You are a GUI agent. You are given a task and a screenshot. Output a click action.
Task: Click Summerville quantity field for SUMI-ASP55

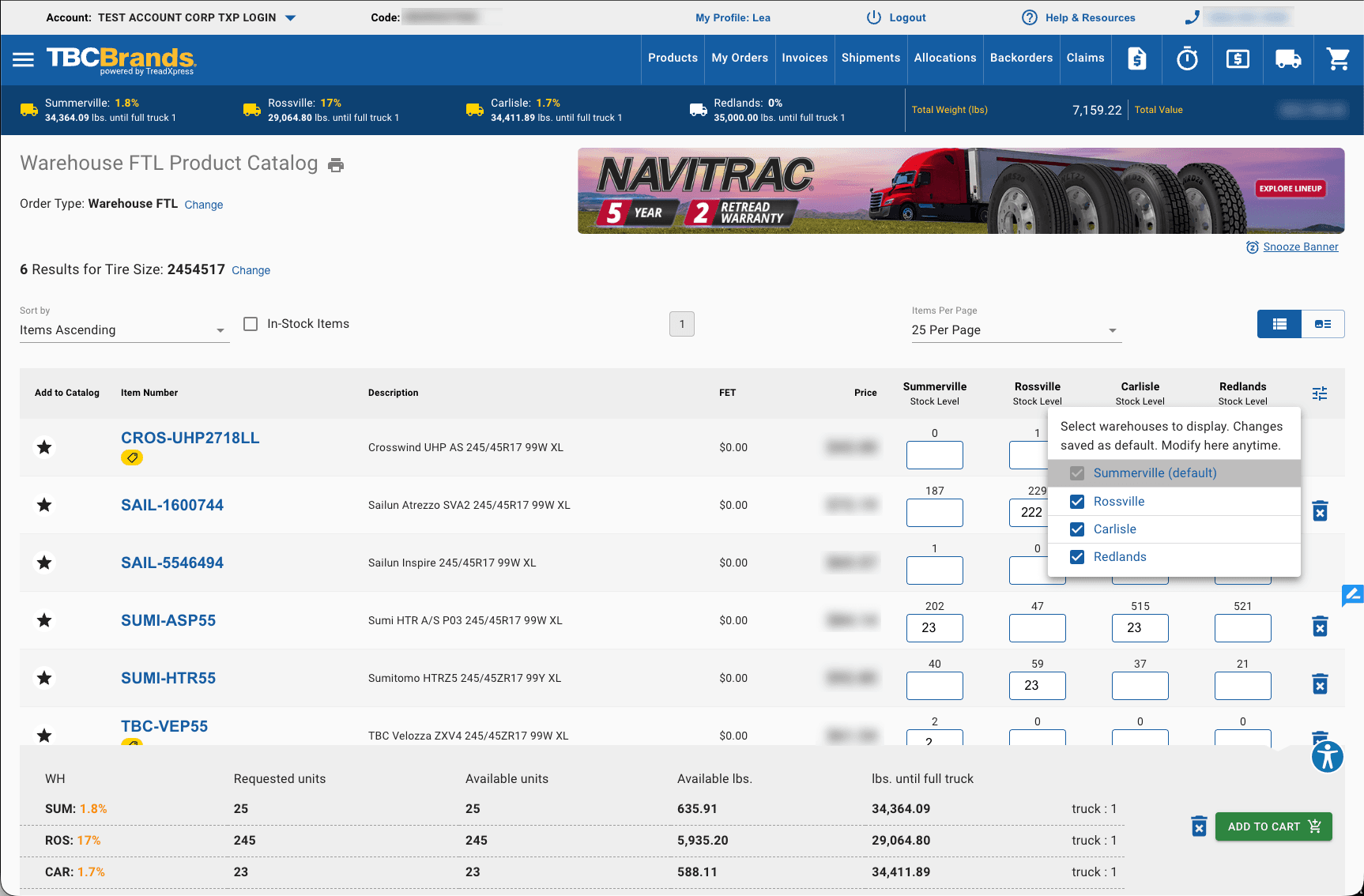coord(934,628)
